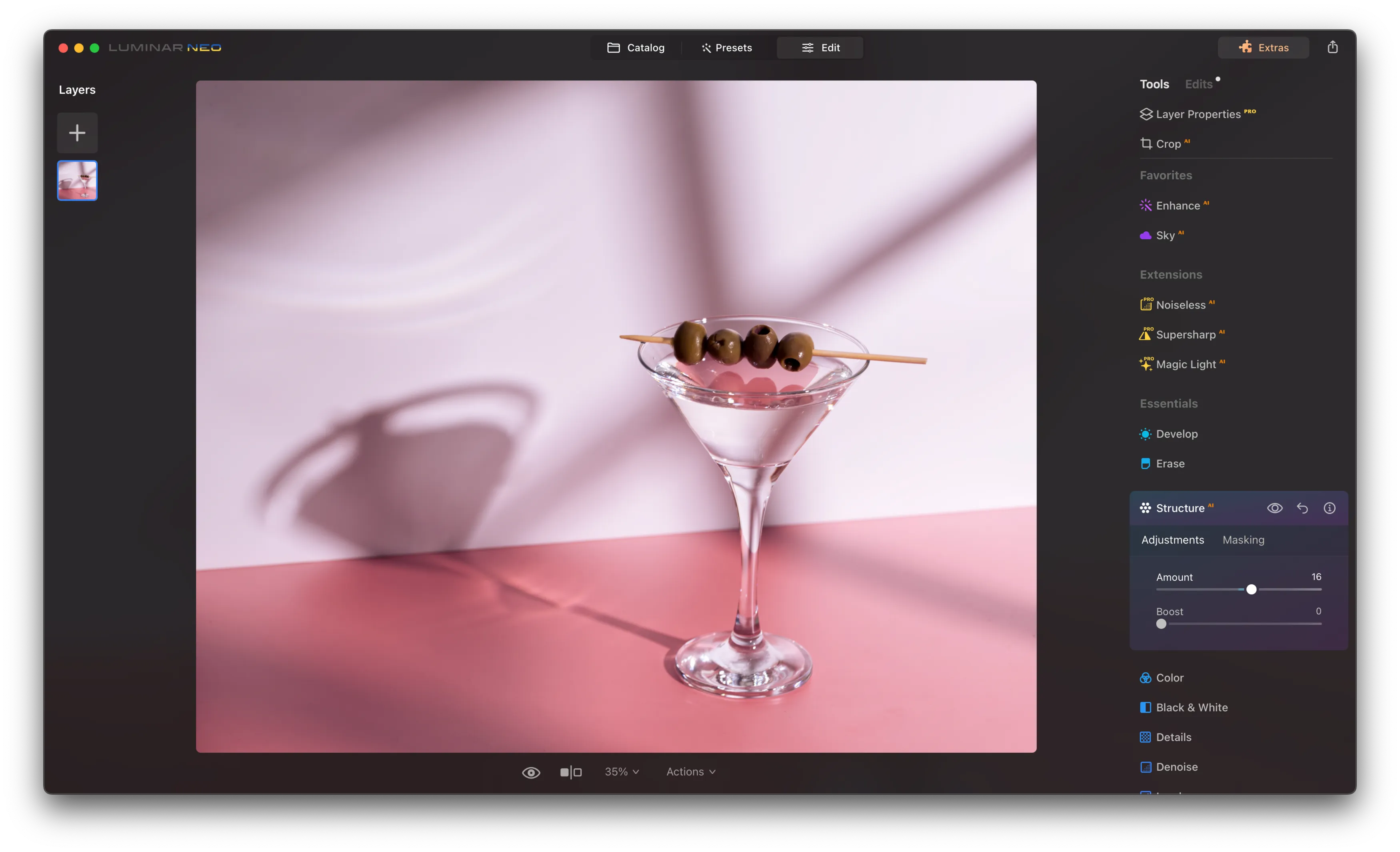Open the 35% zoom dropdown

(622, 772)
